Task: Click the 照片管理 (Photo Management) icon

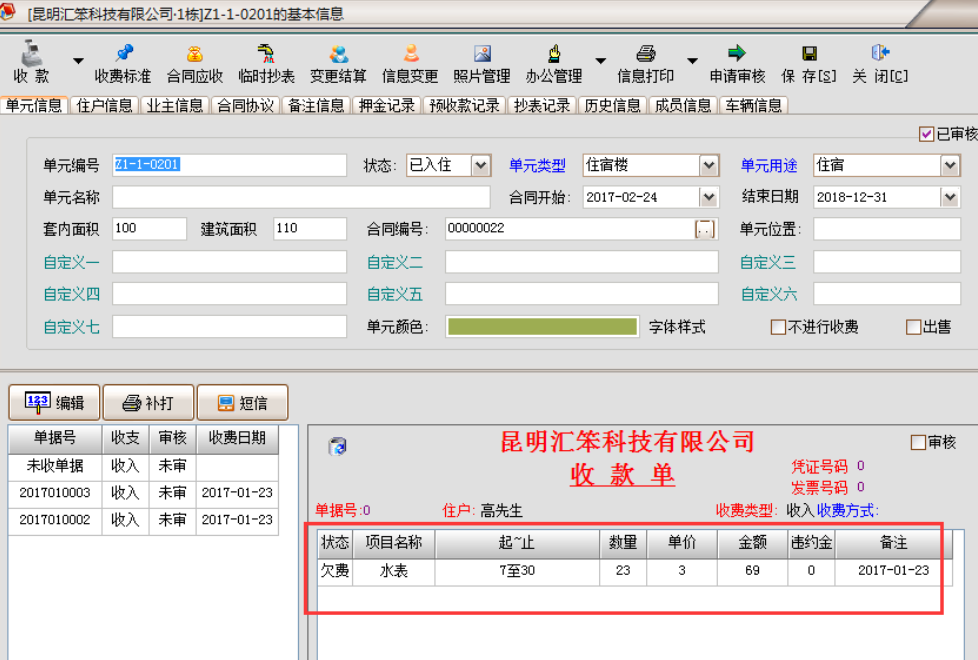Action: tap(484, 60)
